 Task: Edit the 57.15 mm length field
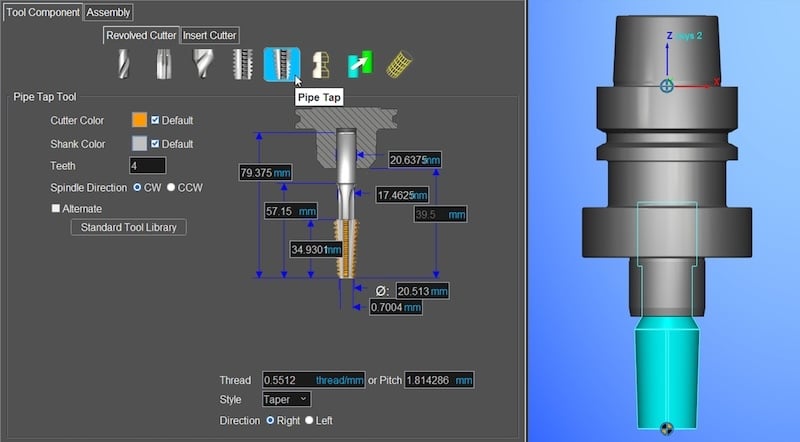pos(291,211)
